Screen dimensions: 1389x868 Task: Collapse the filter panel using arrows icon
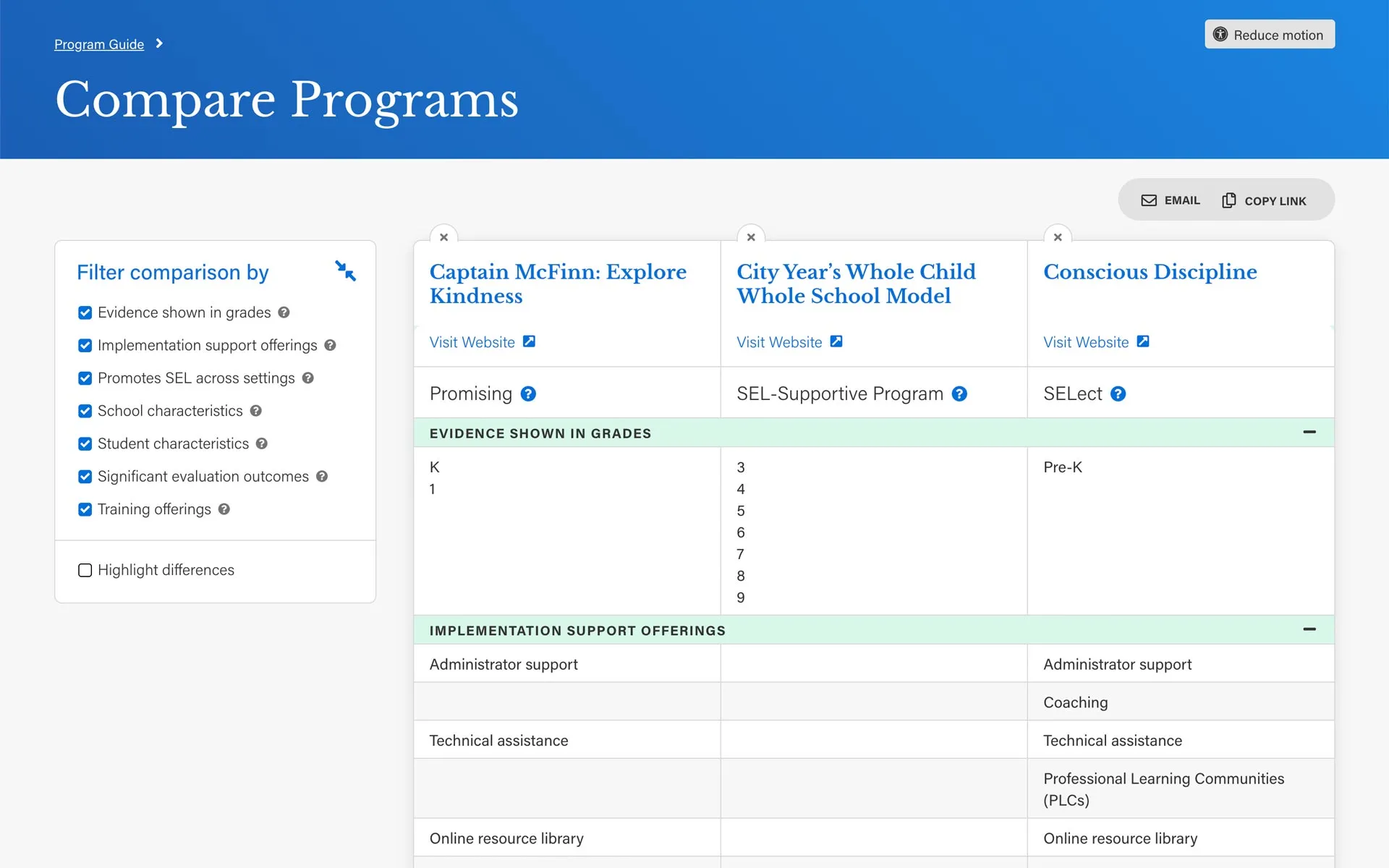click(345, 271)
